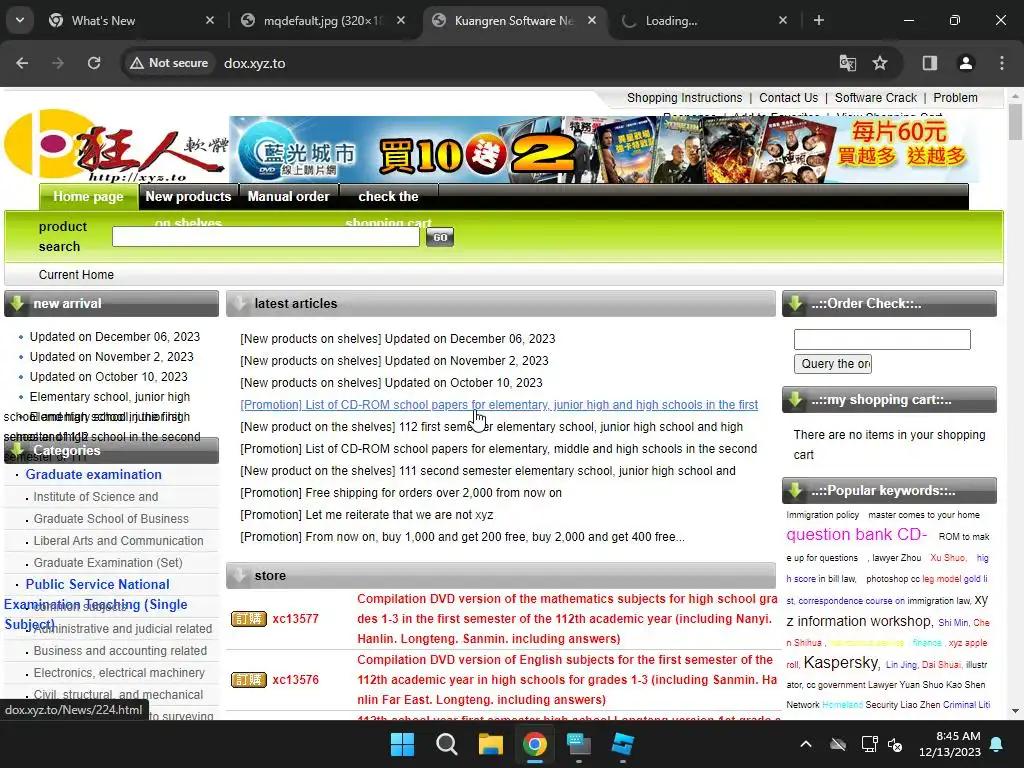Select the Home page nav tab
Screen dimensions: 1024x768
(88, 197)
